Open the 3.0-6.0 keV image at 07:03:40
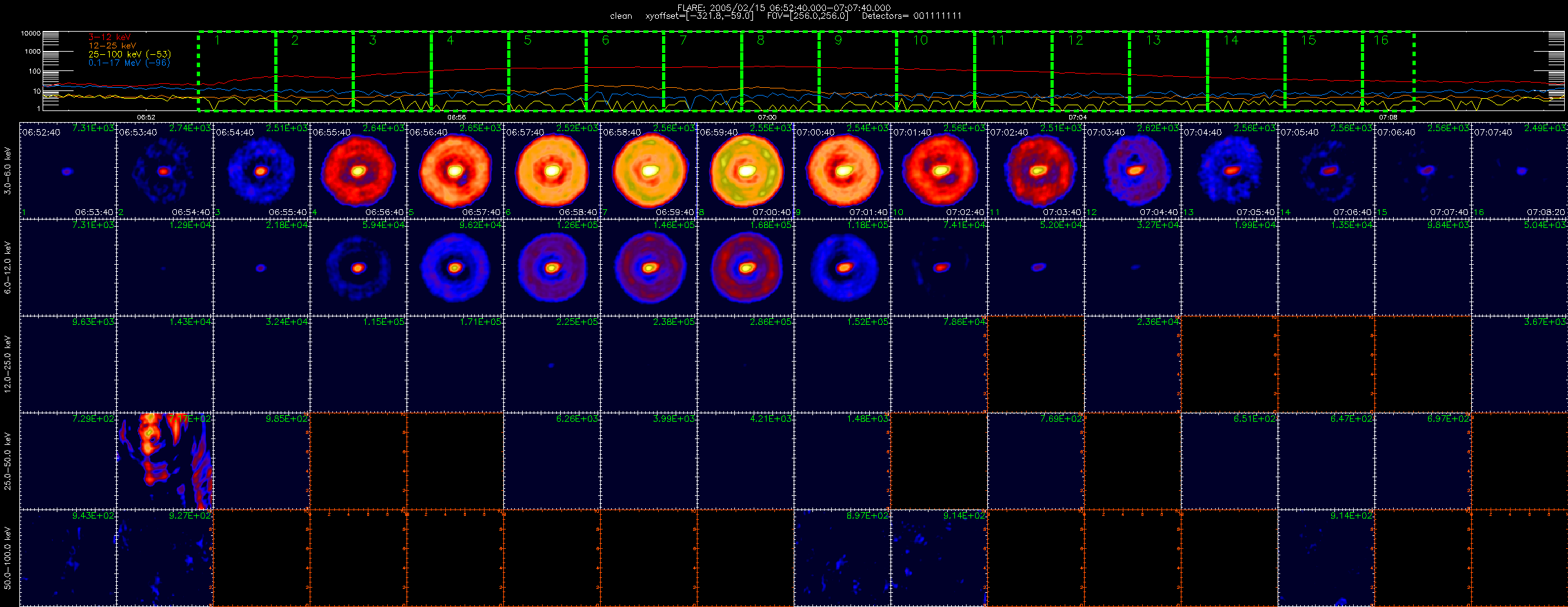1568x607 pixels. coord(1132,170)
